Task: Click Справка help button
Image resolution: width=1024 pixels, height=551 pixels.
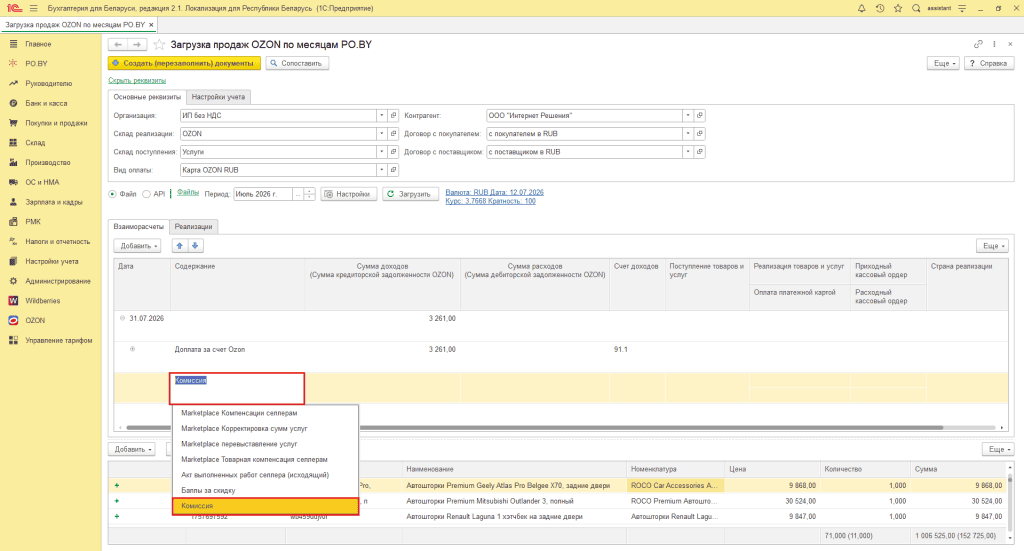Action: tap(989, 63)
